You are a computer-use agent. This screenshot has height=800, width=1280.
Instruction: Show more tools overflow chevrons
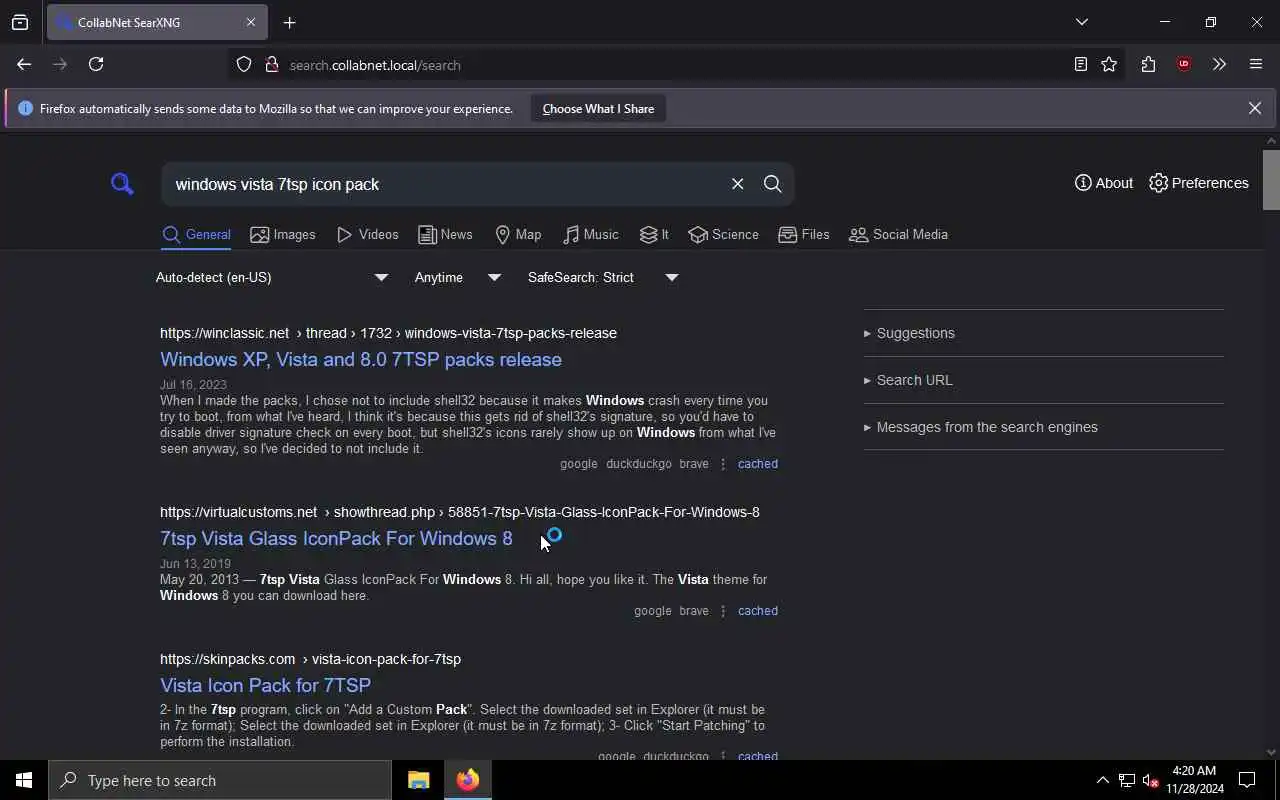tap(1219, 65)
